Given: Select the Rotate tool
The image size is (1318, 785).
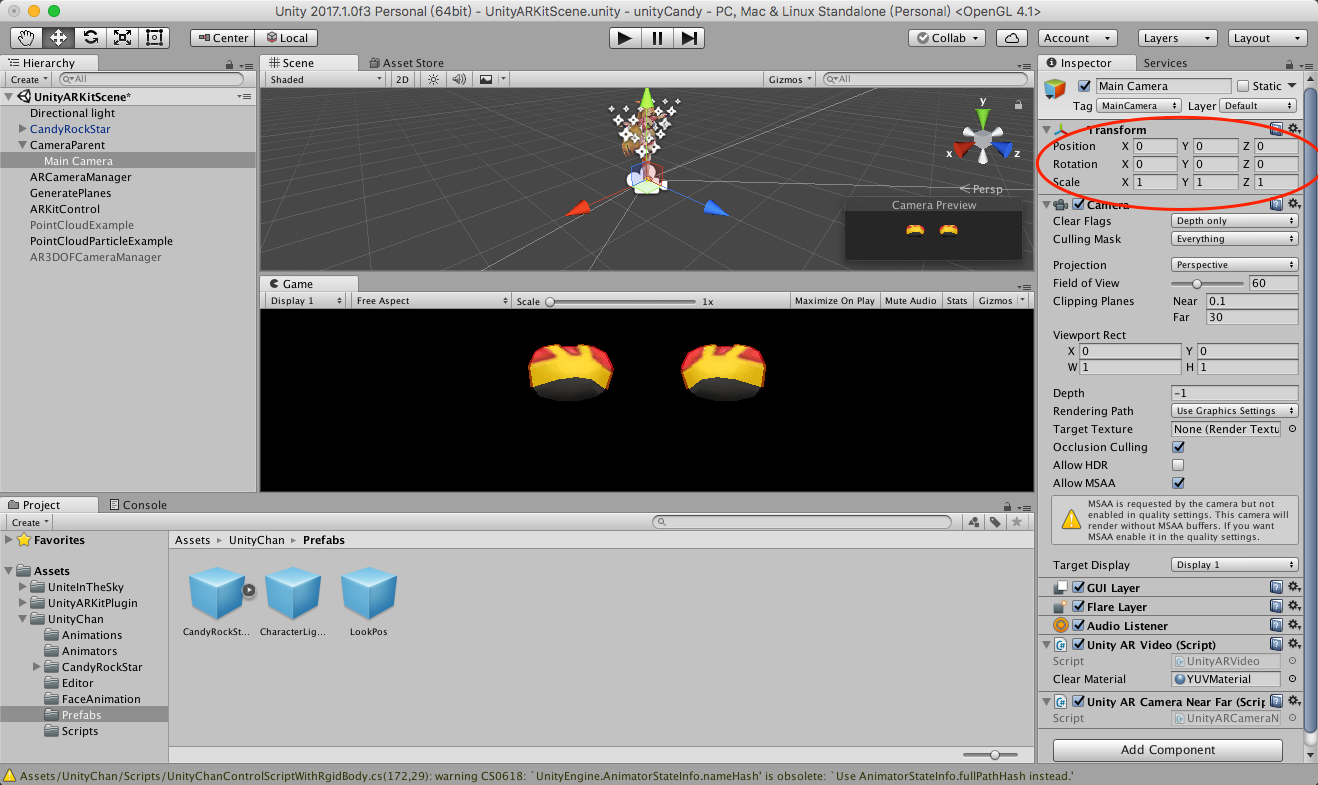Looking at the screenshot, I should [91, 38].
